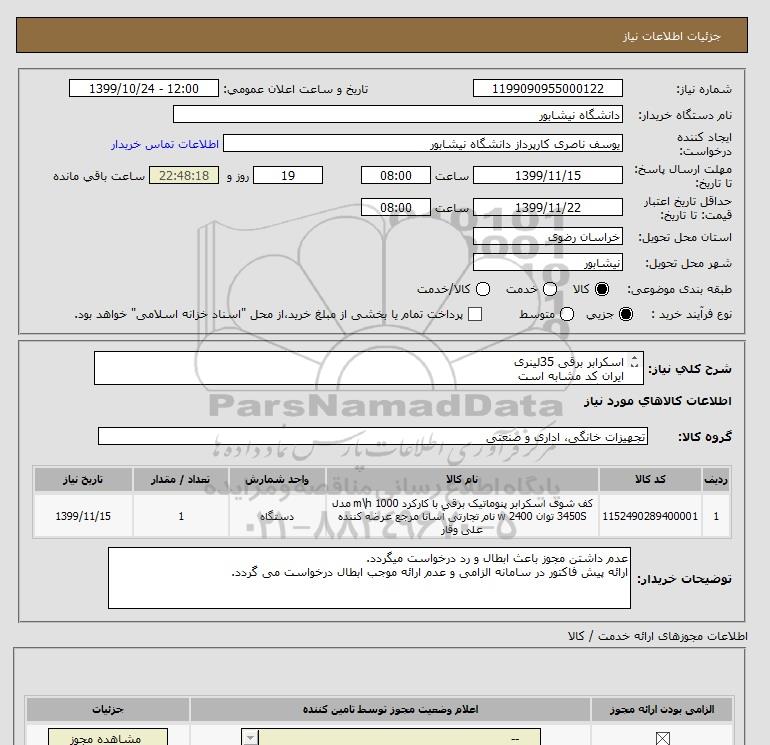Click the 19 days remaining field

(x=288, y=175)
